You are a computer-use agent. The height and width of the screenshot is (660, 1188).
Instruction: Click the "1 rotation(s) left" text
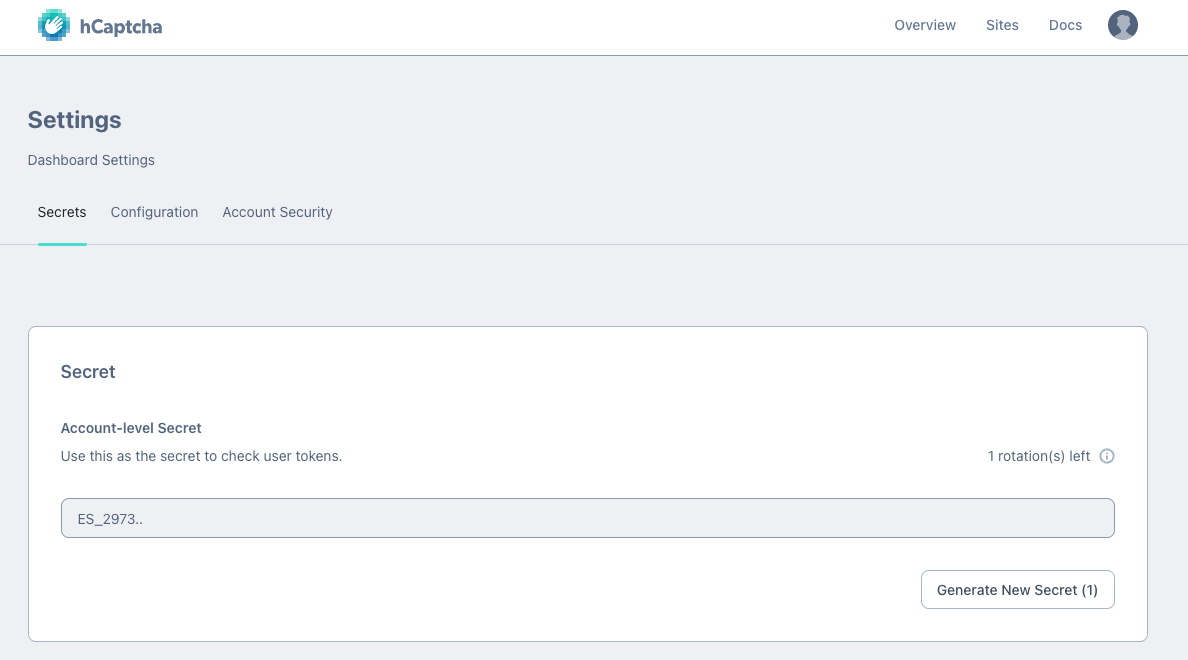tap(1038, 456)
